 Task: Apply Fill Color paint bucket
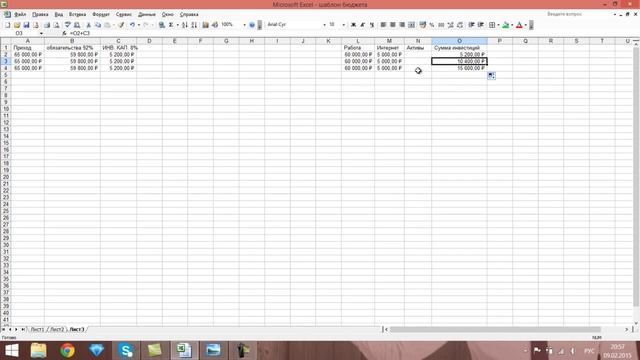click(506, 25)
